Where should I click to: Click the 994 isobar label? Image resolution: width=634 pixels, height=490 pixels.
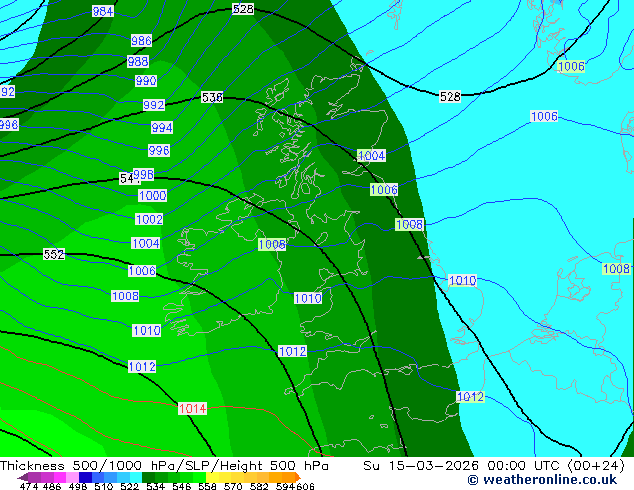(162, 128)
